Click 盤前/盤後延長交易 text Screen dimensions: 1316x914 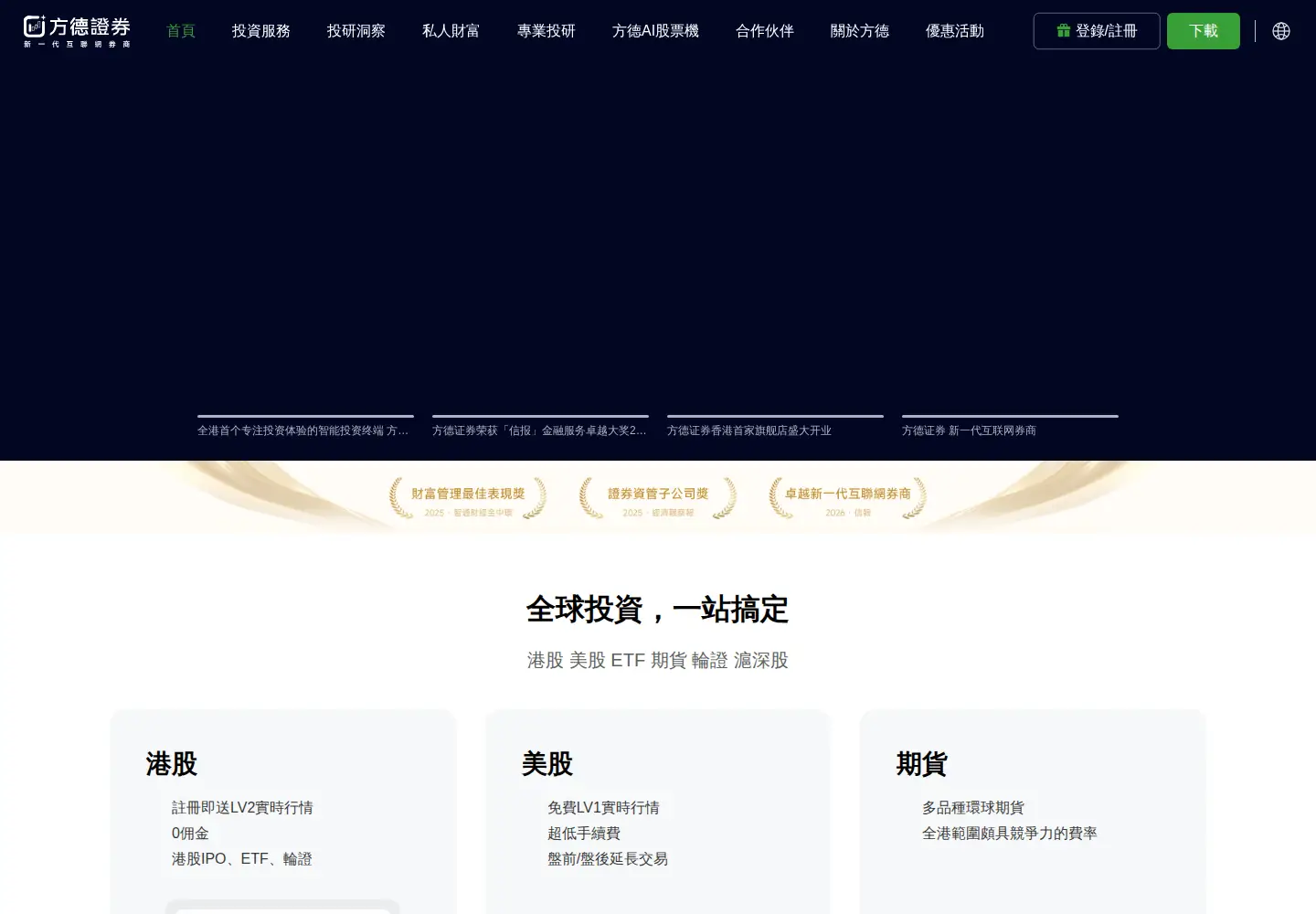pyautogui.click(x=608, y=859)
